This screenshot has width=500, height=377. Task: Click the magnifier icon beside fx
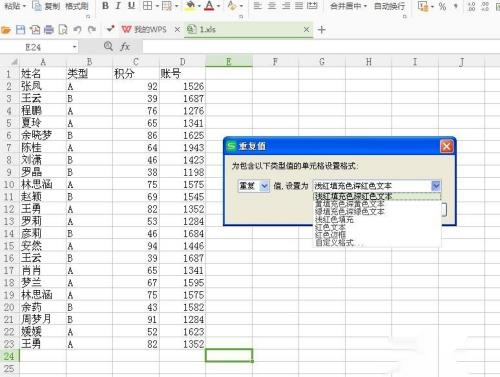[x=108, y=46]
